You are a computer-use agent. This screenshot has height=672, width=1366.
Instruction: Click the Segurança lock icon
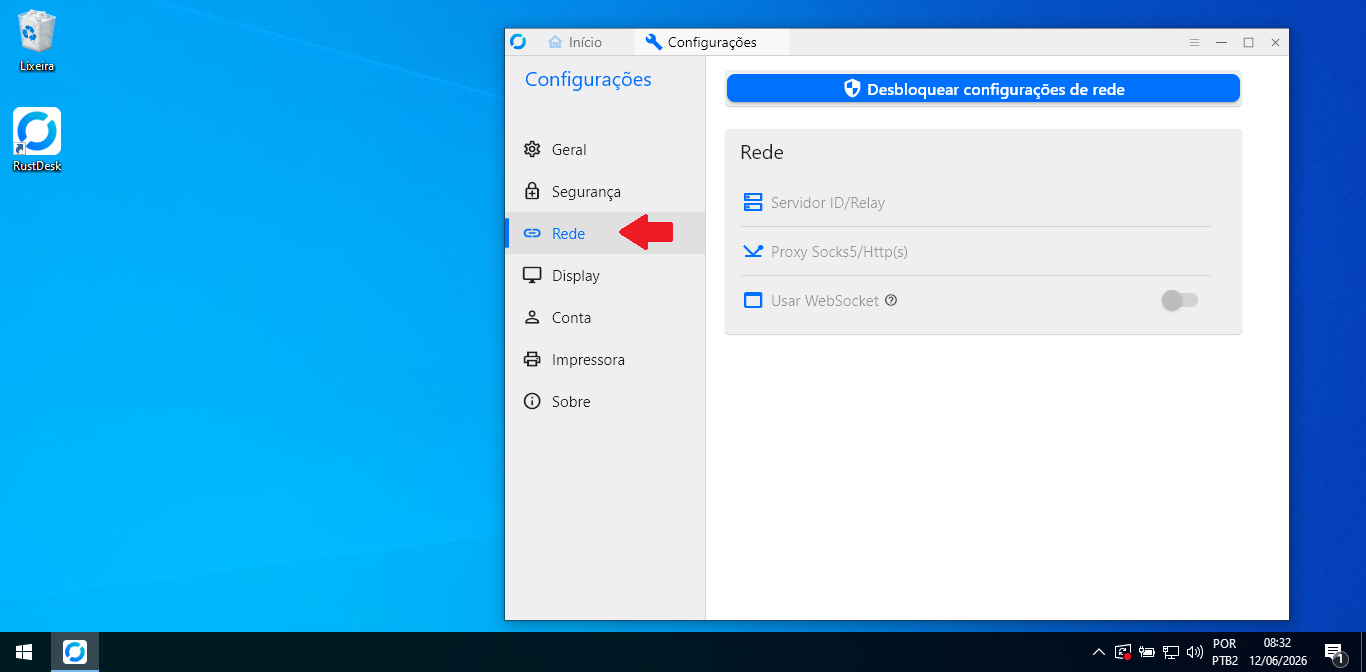coord(532,191)
